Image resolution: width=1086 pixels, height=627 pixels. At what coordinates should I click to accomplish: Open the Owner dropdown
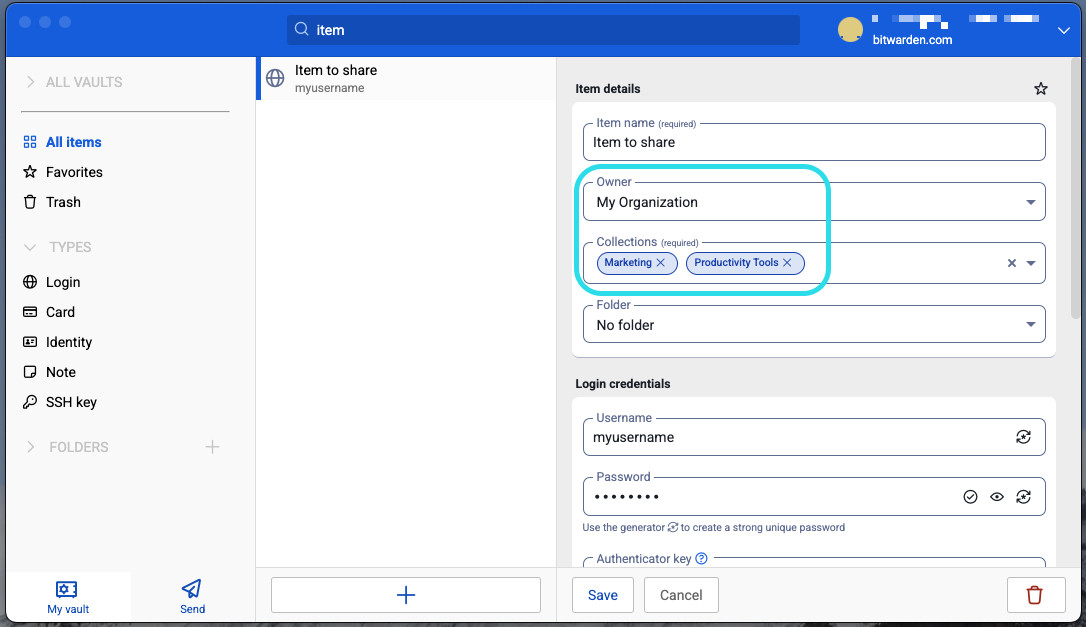tap(1030, 202)
